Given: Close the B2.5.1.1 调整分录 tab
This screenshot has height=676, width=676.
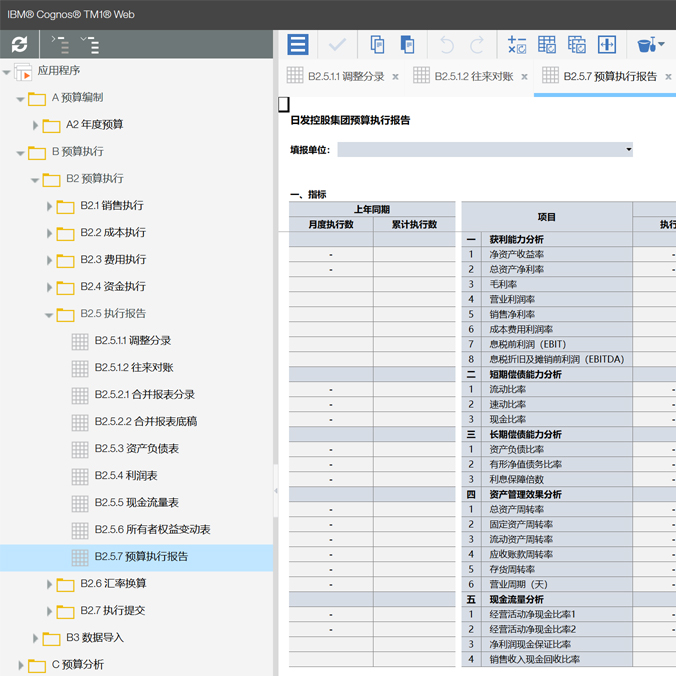Looking at the screenshot, I should (x=395, y=77).
